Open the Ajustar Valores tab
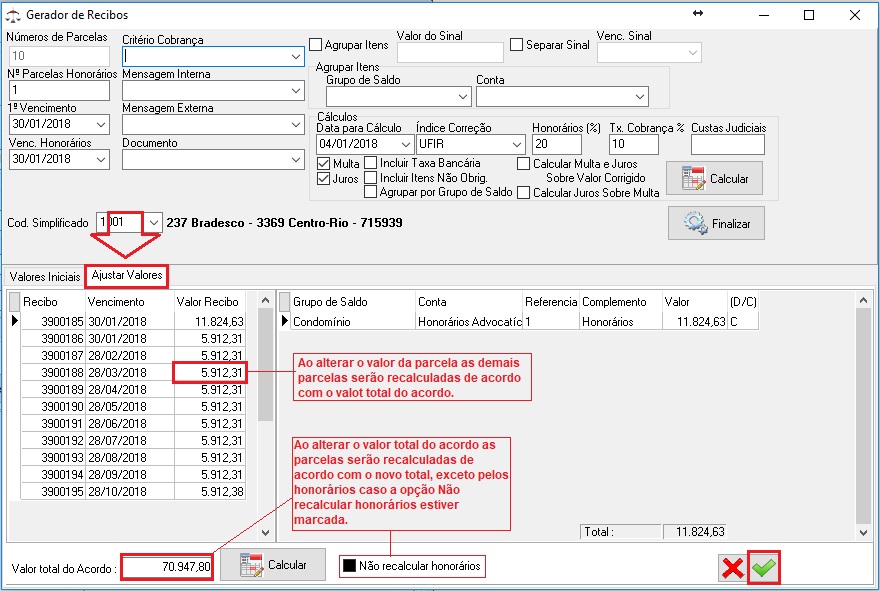The height and width of the screenshot is (591, 880). click(126, 275)
